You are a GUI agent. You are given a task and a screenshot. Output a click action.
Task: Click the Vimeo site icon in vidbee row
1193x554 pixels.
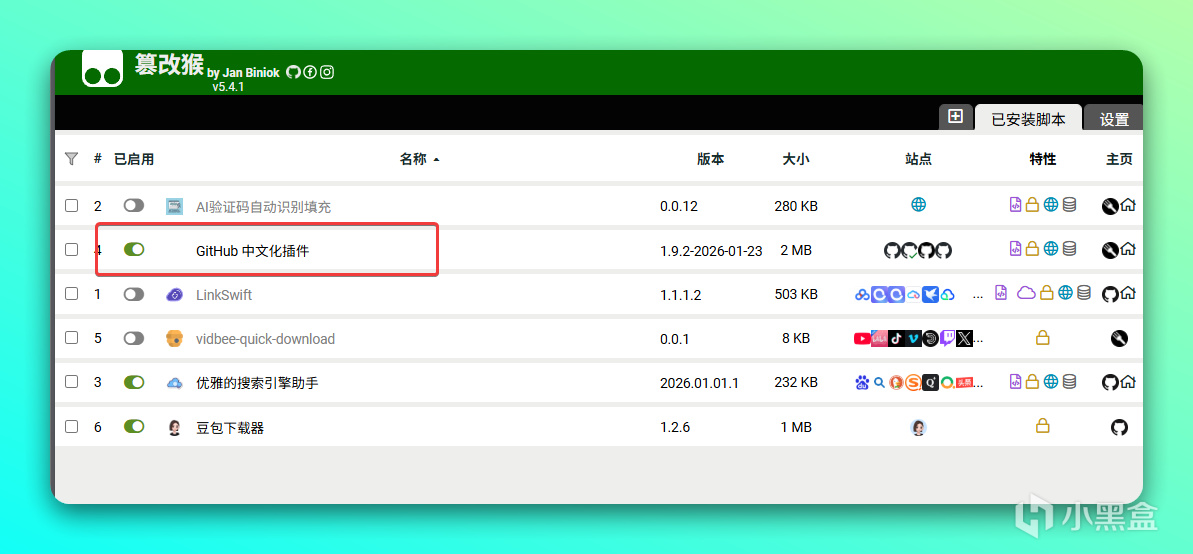914,339
